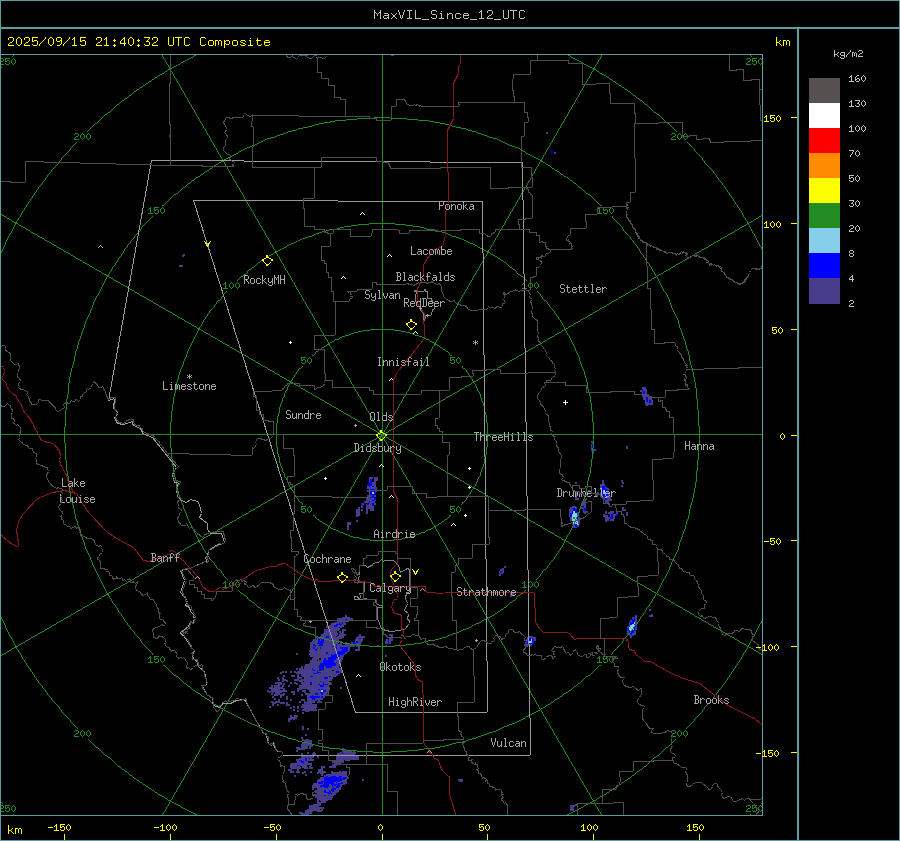
Task: Click the Olds label
Action: point(381,417)
